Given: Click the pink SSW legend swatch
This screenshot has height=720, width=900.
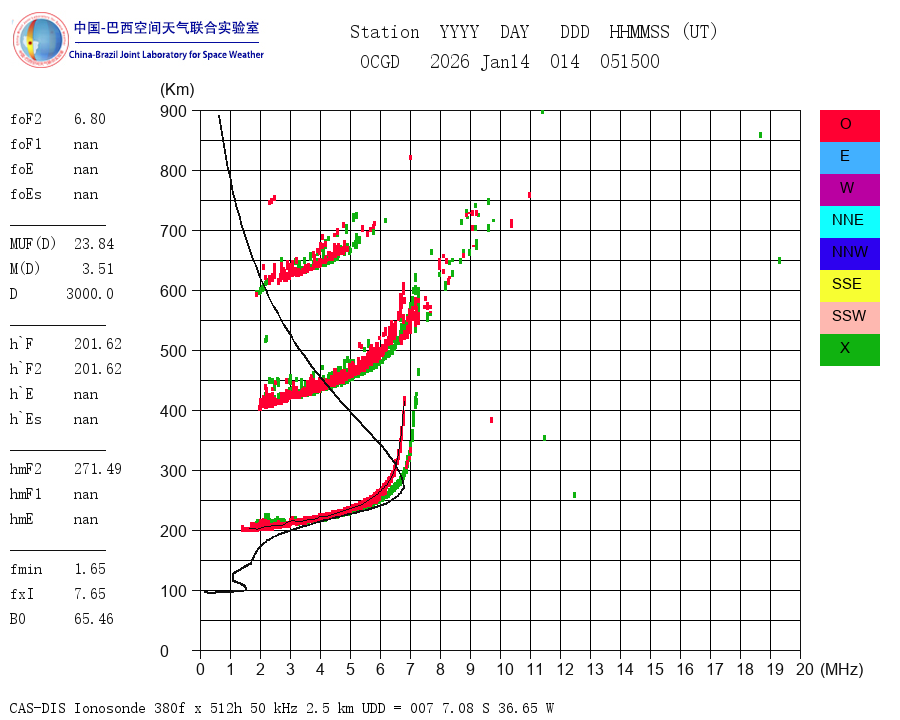Looking at the screenshot, I should tap(849, 318).
